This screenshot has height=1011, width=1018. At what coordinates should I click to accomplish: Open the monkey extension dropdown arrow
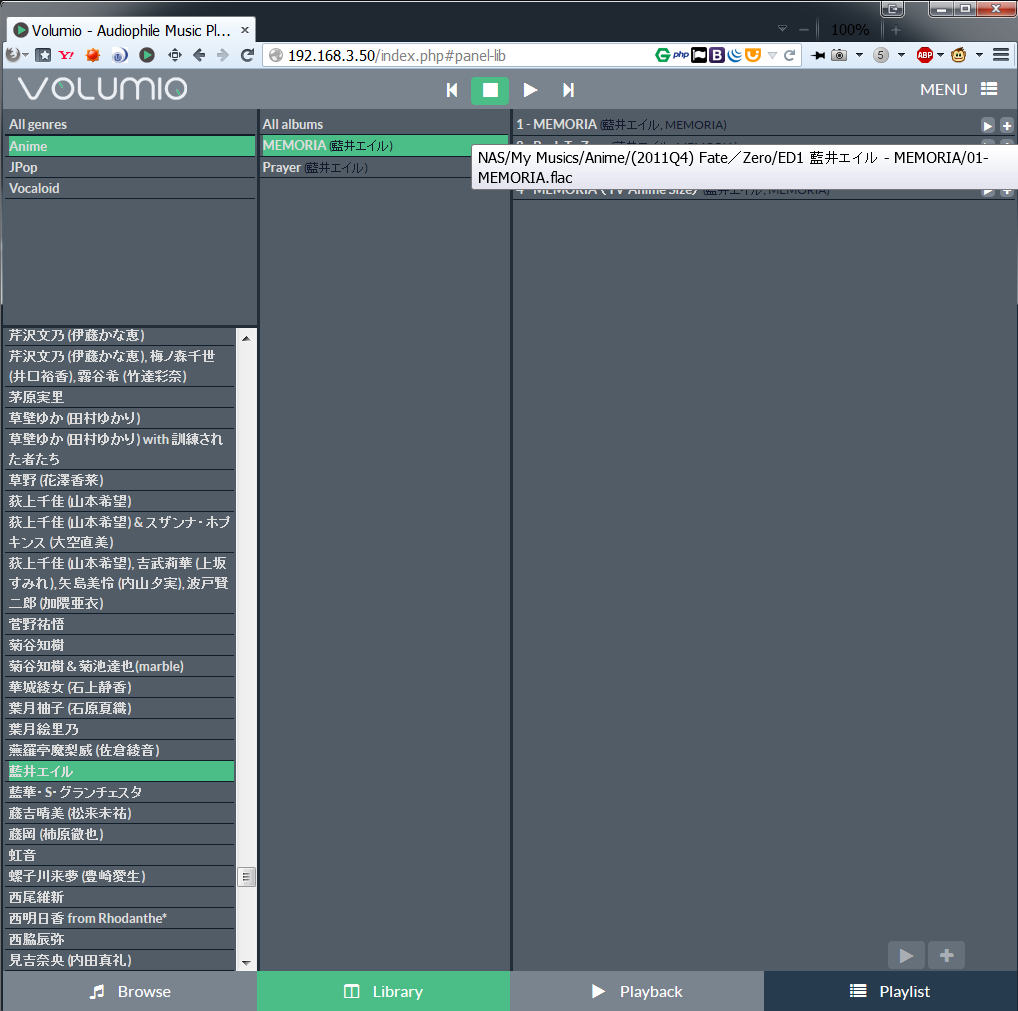[979, 55]
